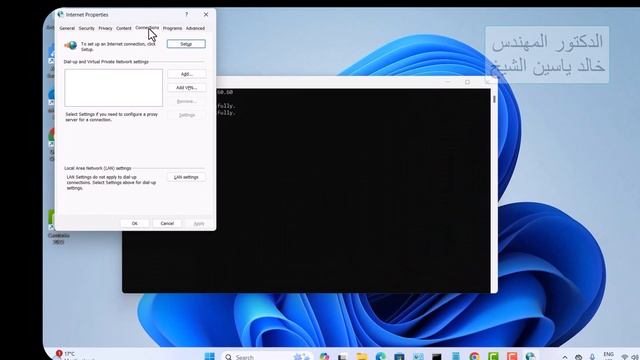Open Microsoft Edge from the taskbar
The width and height of the screenshot is (640, 360).
381,356
